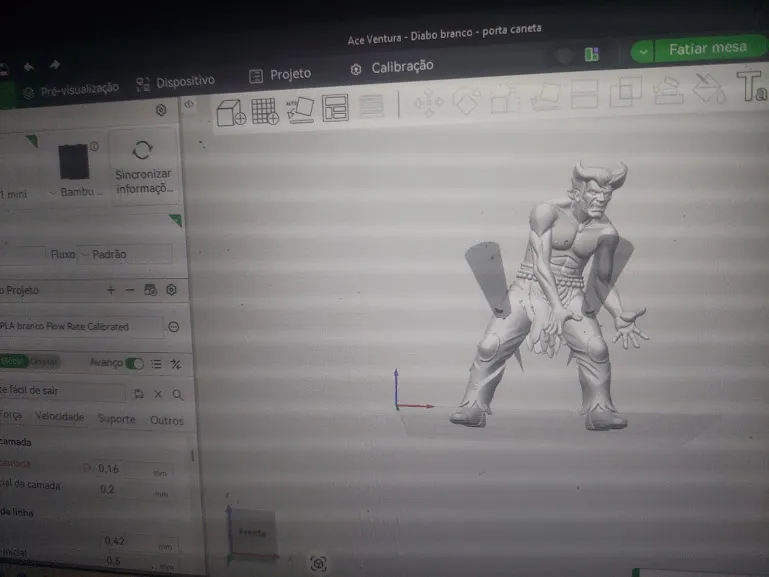Click the Undo arrow

tap(29, 67)
